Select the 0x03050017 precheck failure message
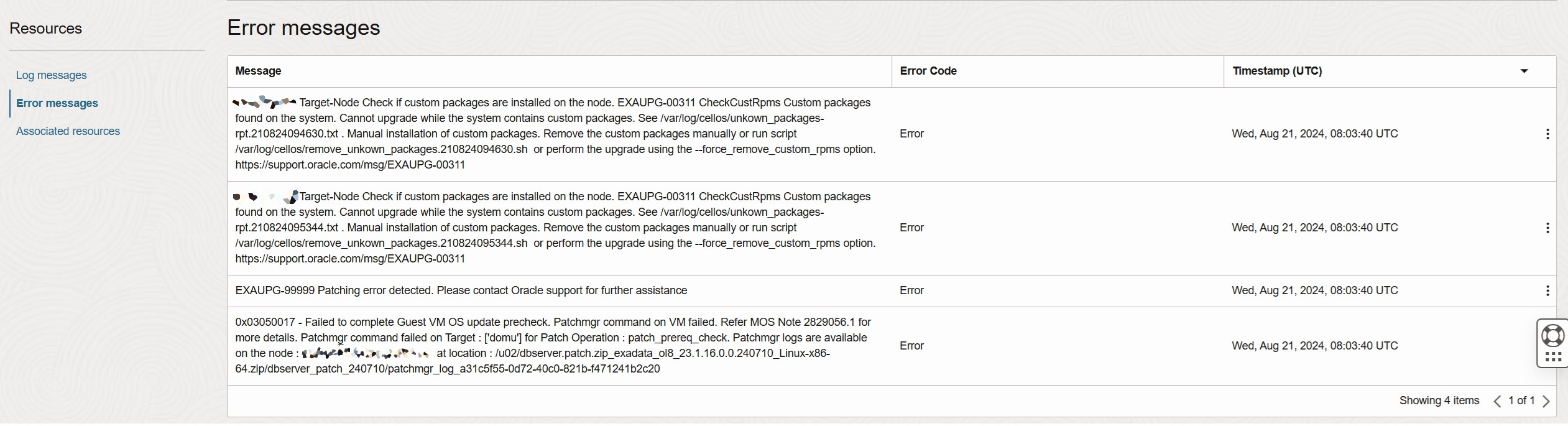Screen dimensions: 1568x426 click(553, 345)
